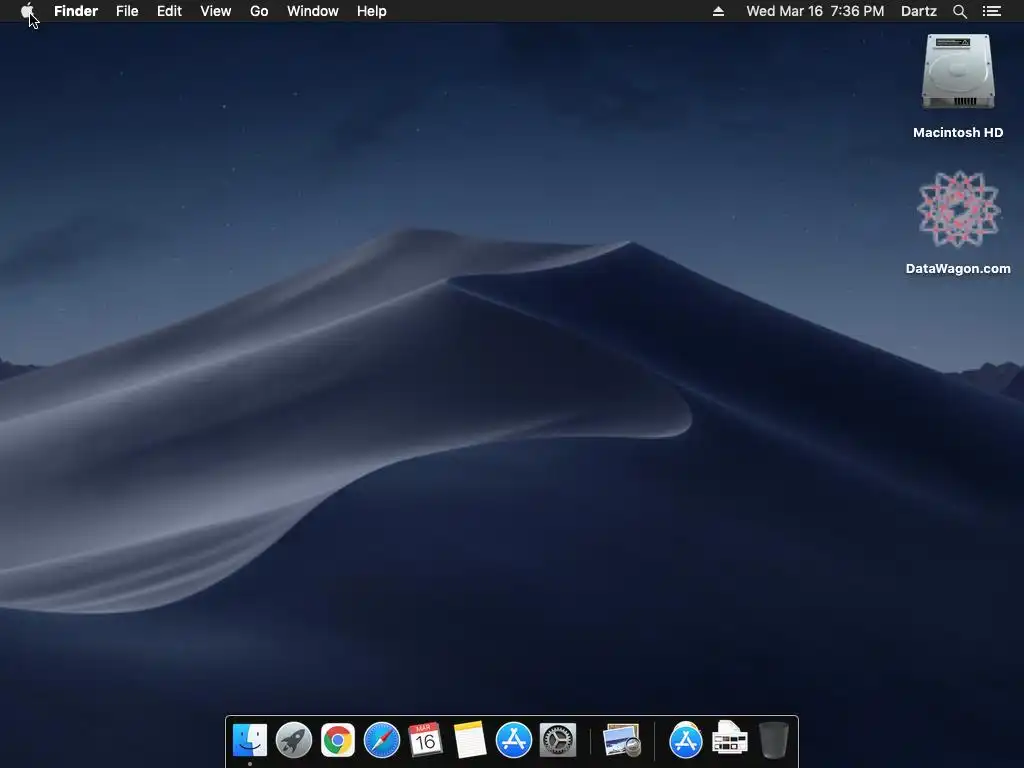Open the Notes app in Dock

tap(470, 741)
